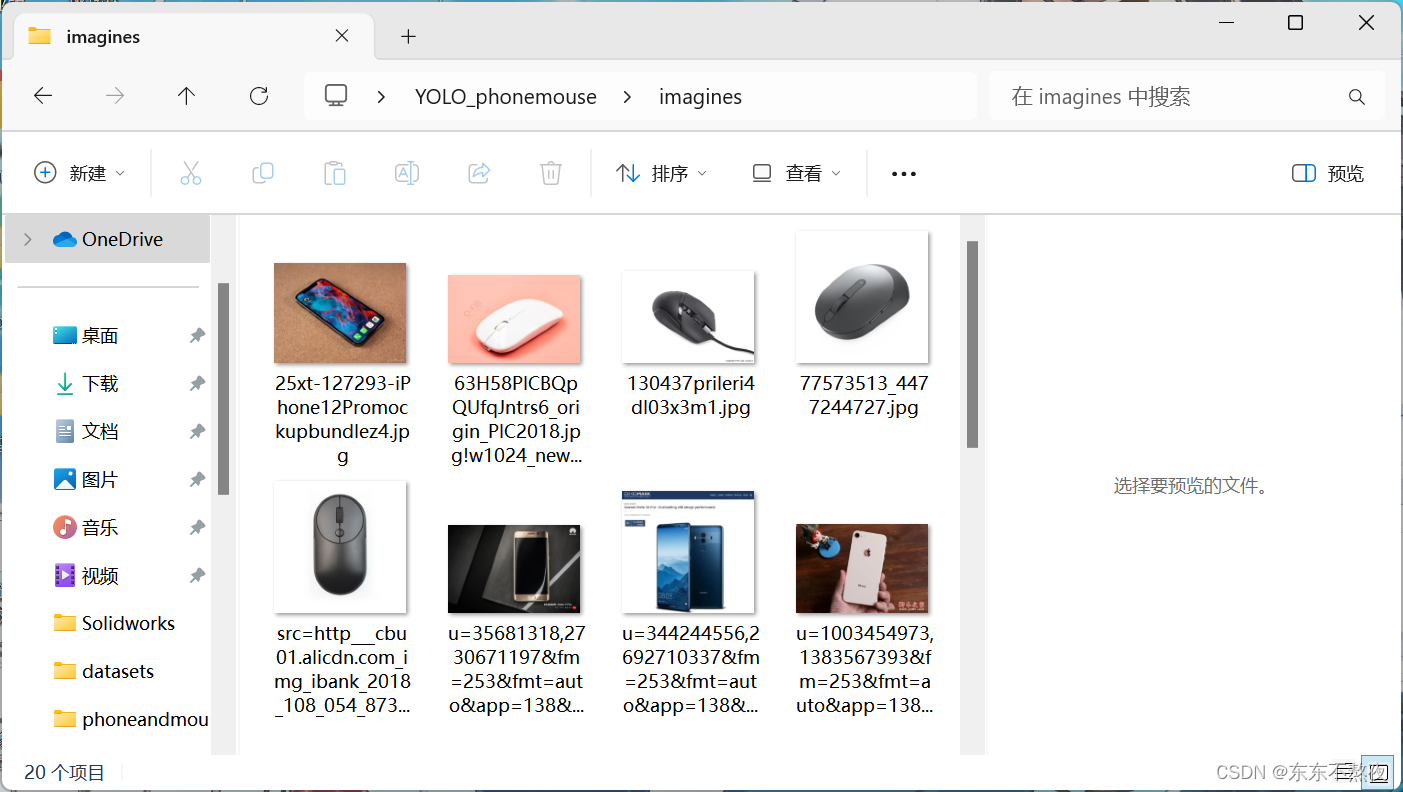Unpin 下载 using its pin icon
This screenshot has height=792, width=1403.
[197, 384]
